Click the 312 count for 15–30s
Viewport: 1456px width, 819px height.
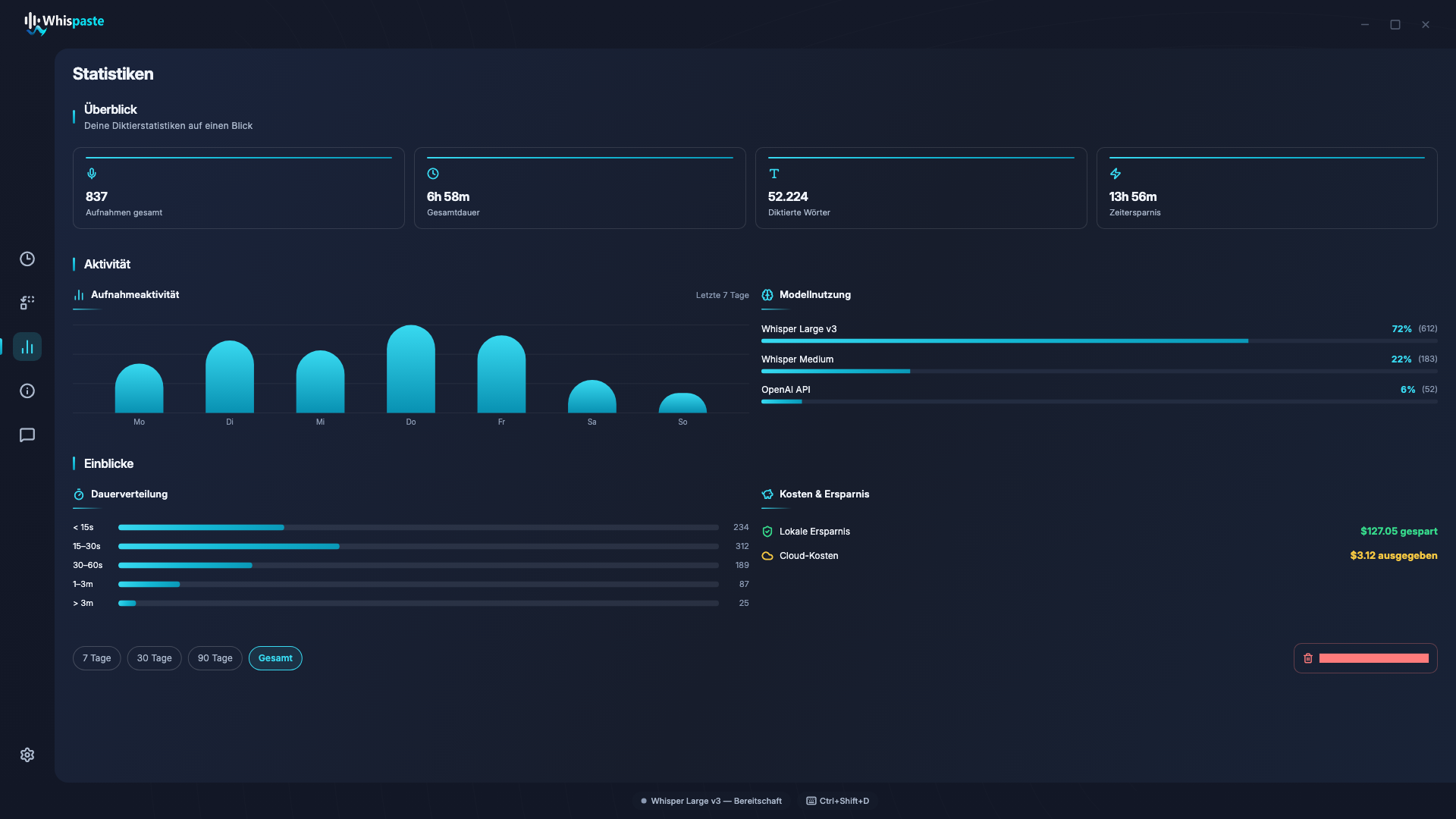pos(742,546)
